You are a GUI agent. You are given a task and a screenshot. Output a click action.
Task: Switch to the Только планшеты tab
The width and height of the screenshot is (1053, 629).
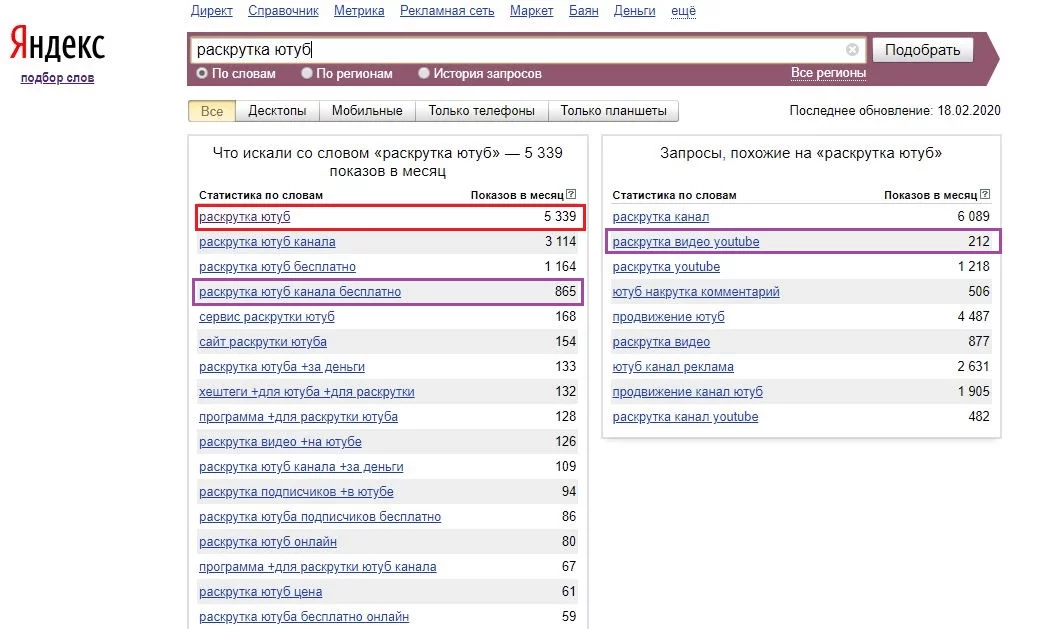pyautogui.click(x=613, y=111)
